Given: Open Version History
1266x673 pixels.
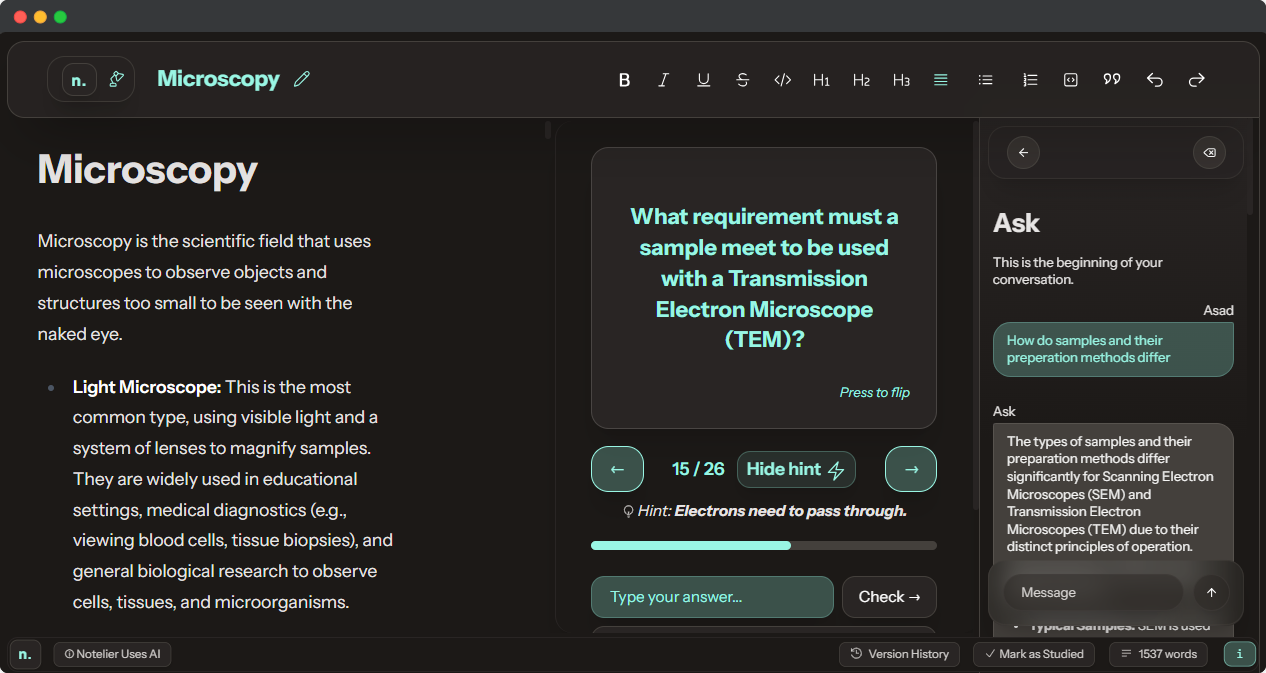Looking at the screenshot, I should (899, 654).
